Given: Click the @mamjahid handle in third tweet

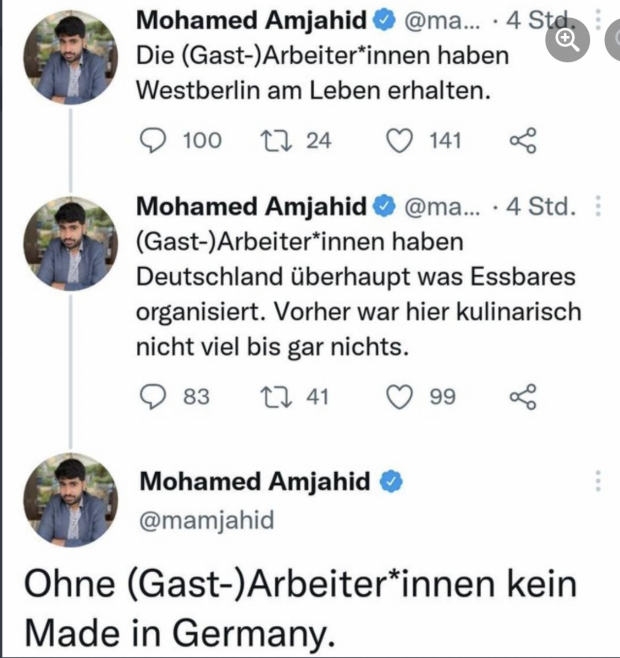Looking at the screenshot, I should tap(205, 520).
